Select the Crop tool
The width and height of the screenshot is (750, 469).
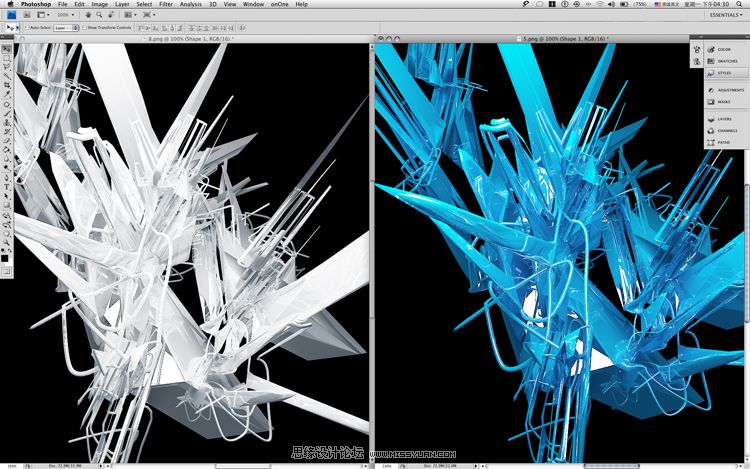(x=6, y=86)
